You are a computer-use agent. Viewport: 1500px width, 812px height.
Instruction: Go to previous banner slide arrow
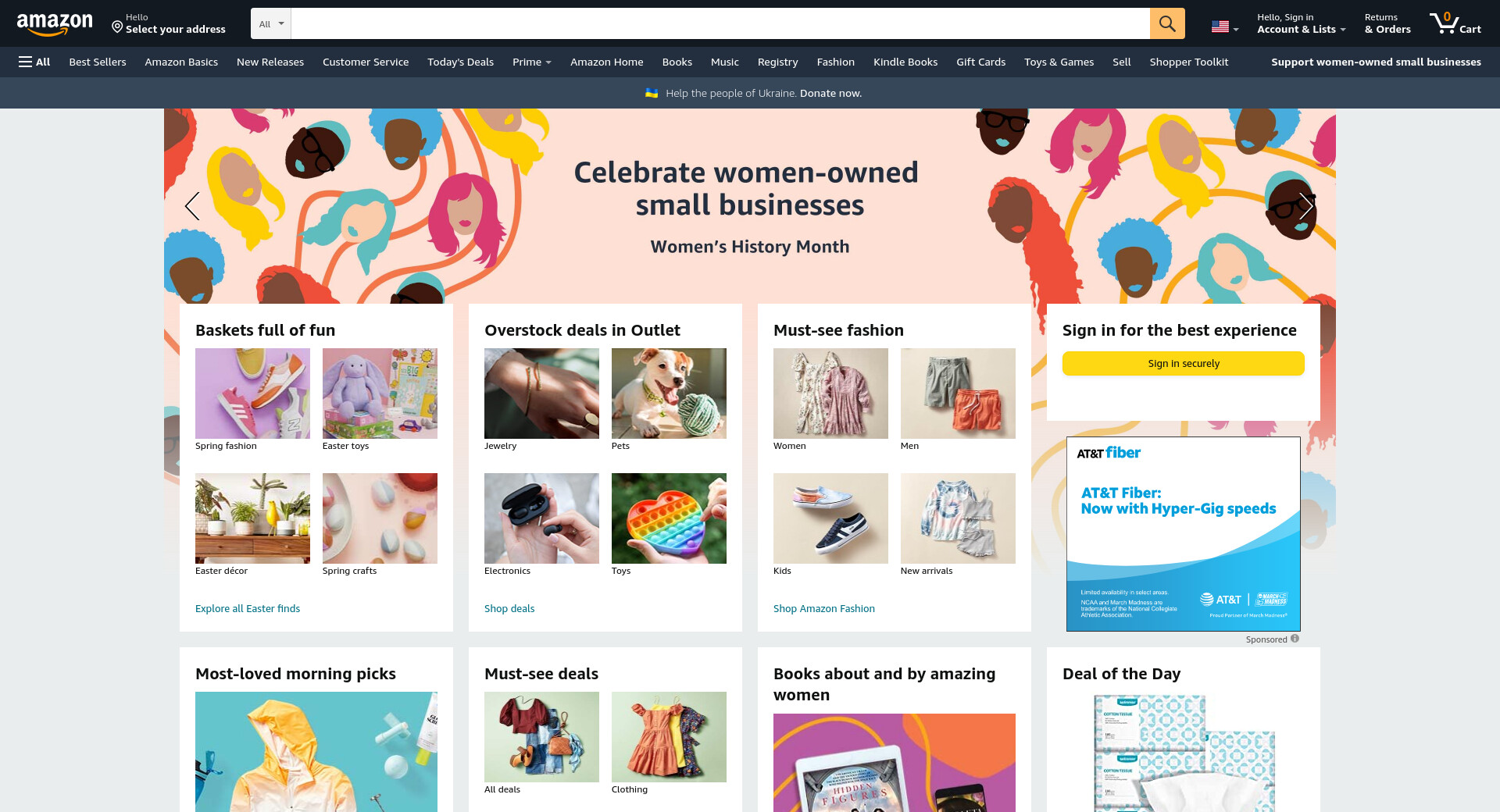pyautogui.click(x=192, y=206)
